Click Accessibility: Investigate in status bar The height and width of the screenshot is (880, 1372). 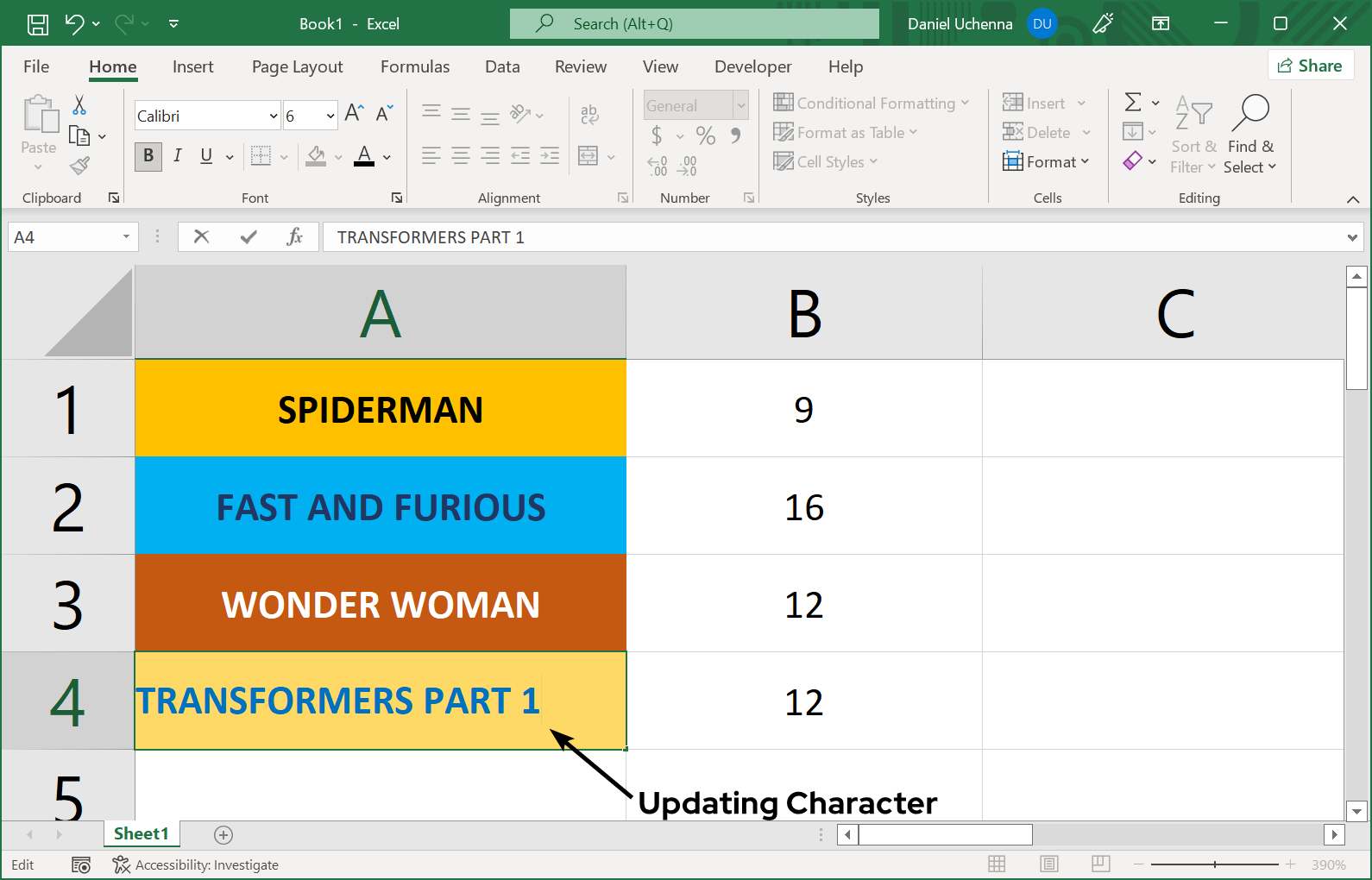tap(196, 864)
